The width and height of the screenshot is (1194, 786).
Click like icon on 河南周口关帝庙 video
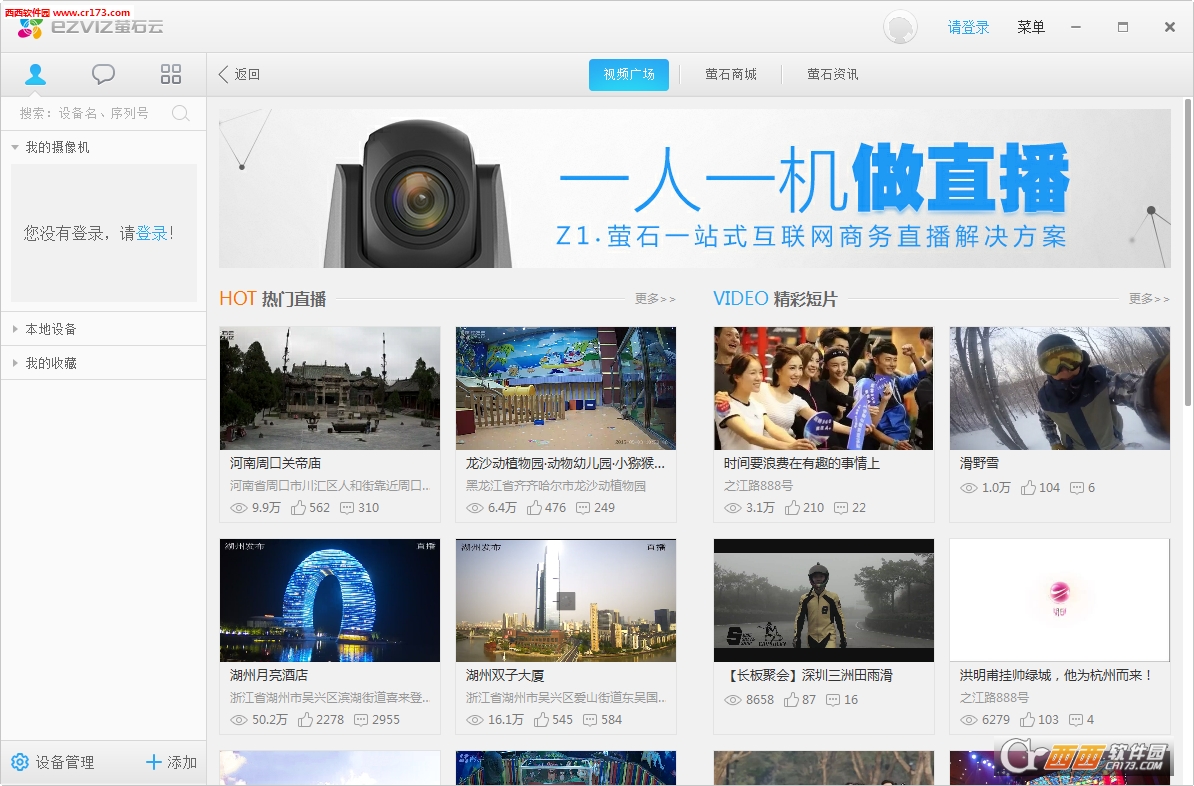pos(298,508)
